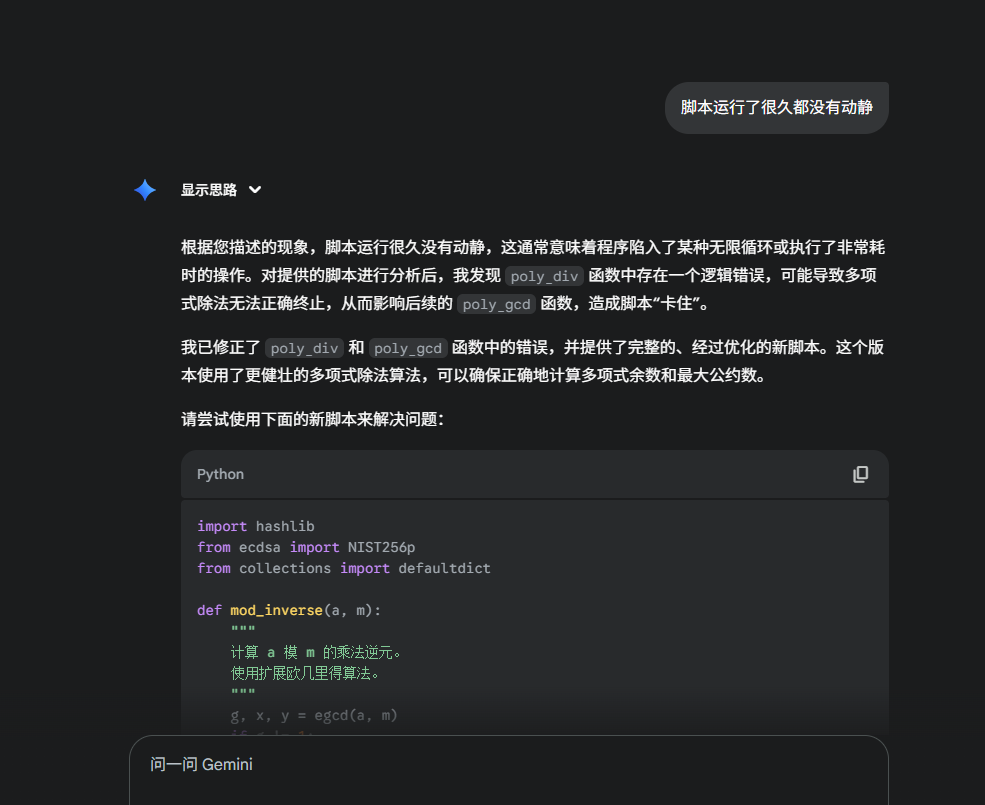The height and width of the screenshot is (805, 985).
Task: Click the import hashlib code line
Action: click(x=256, y=526)
